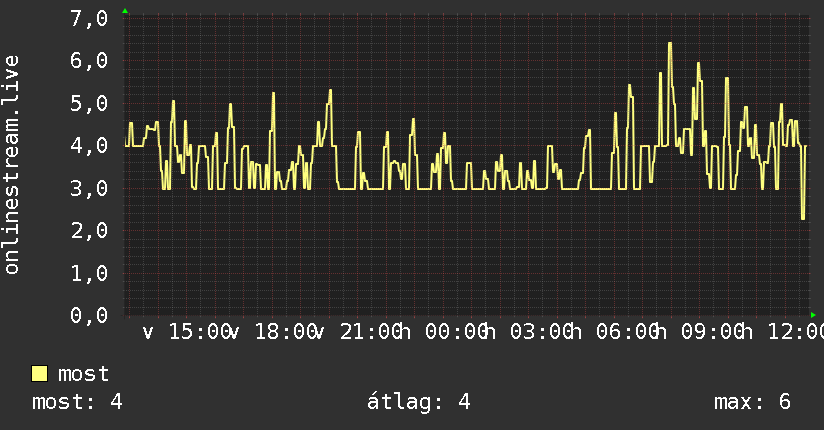The height and width of the screenshot is (430, 824).
Task: Click the 'h 00:00' midnight axis label
Action: (444, 332)
